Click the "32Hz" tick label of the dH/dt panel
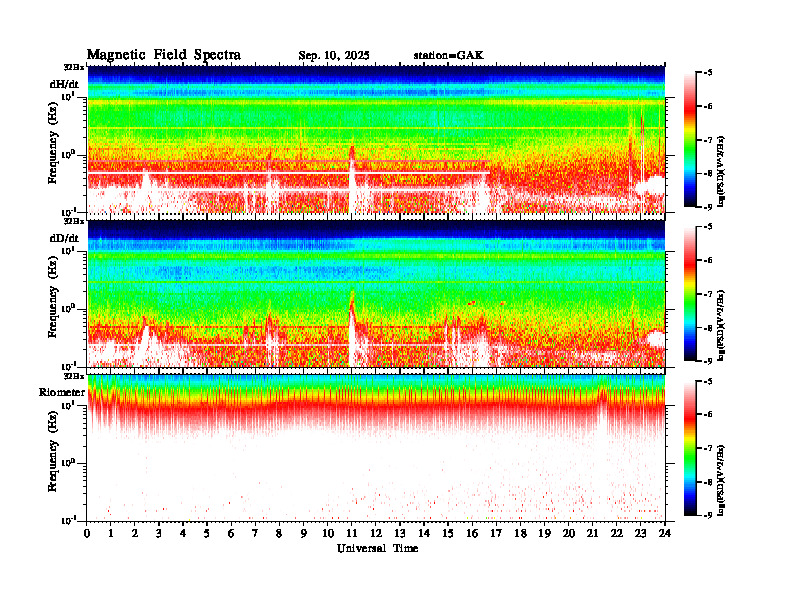 point(74,67)
